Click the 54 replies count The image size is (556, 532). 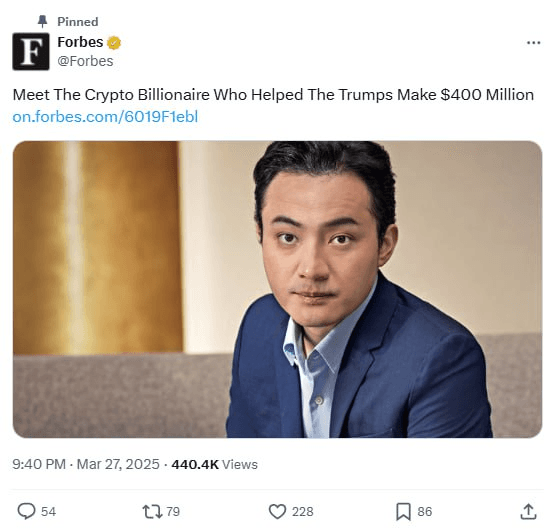(49, 511)
